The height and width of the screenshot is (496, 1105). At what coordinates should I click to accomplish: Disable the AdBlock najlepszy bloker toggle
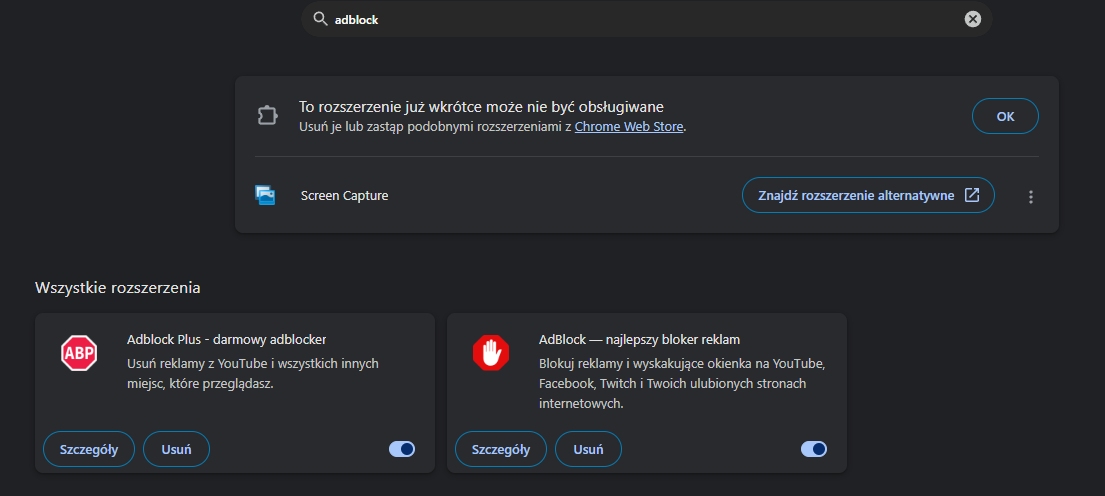coord(814,449)
